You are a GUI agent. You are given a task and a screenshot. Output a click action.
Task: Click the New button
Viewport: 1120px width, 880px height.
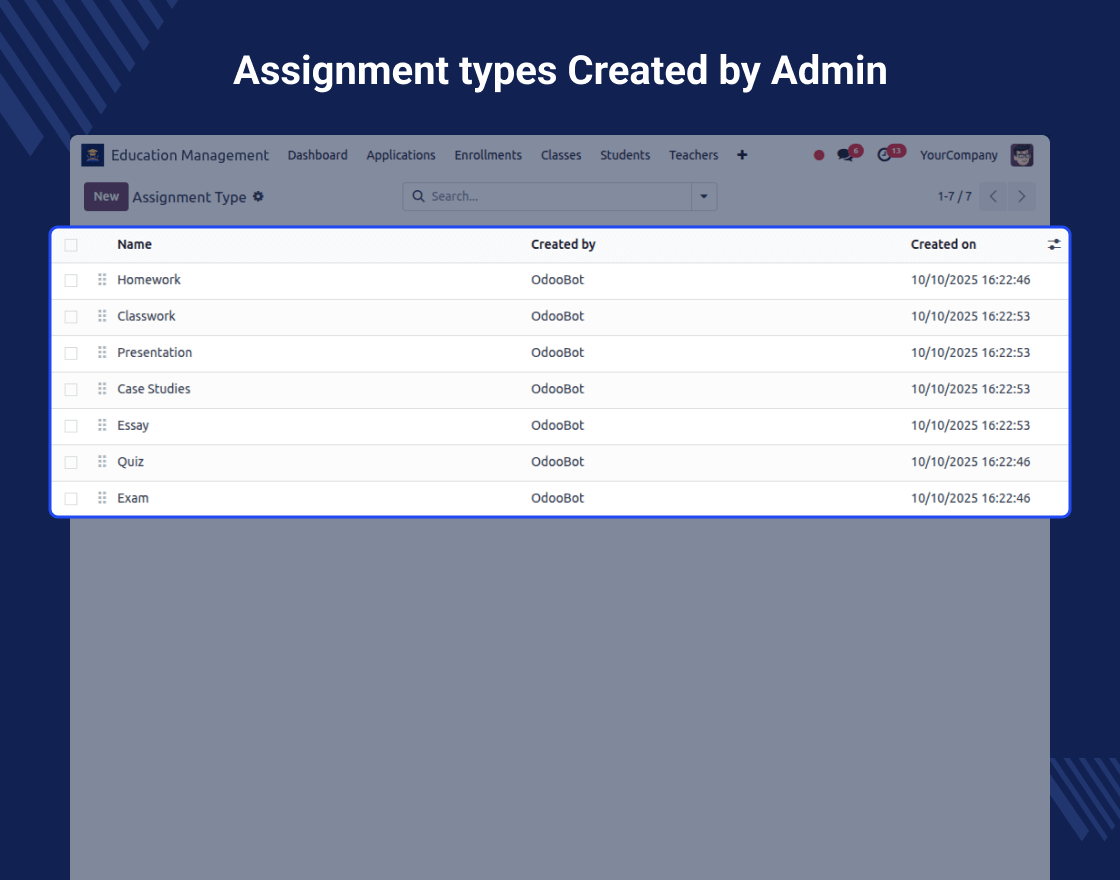tap(106, 196)
